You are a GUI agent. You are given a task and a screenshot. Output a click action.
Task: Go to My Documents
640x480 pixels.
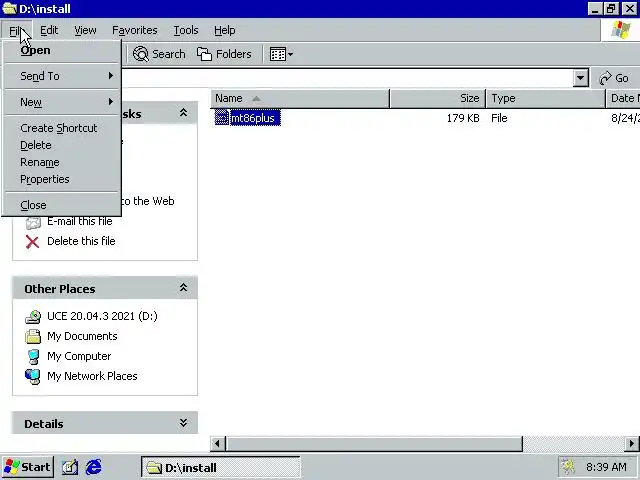(x=82, y=336)
